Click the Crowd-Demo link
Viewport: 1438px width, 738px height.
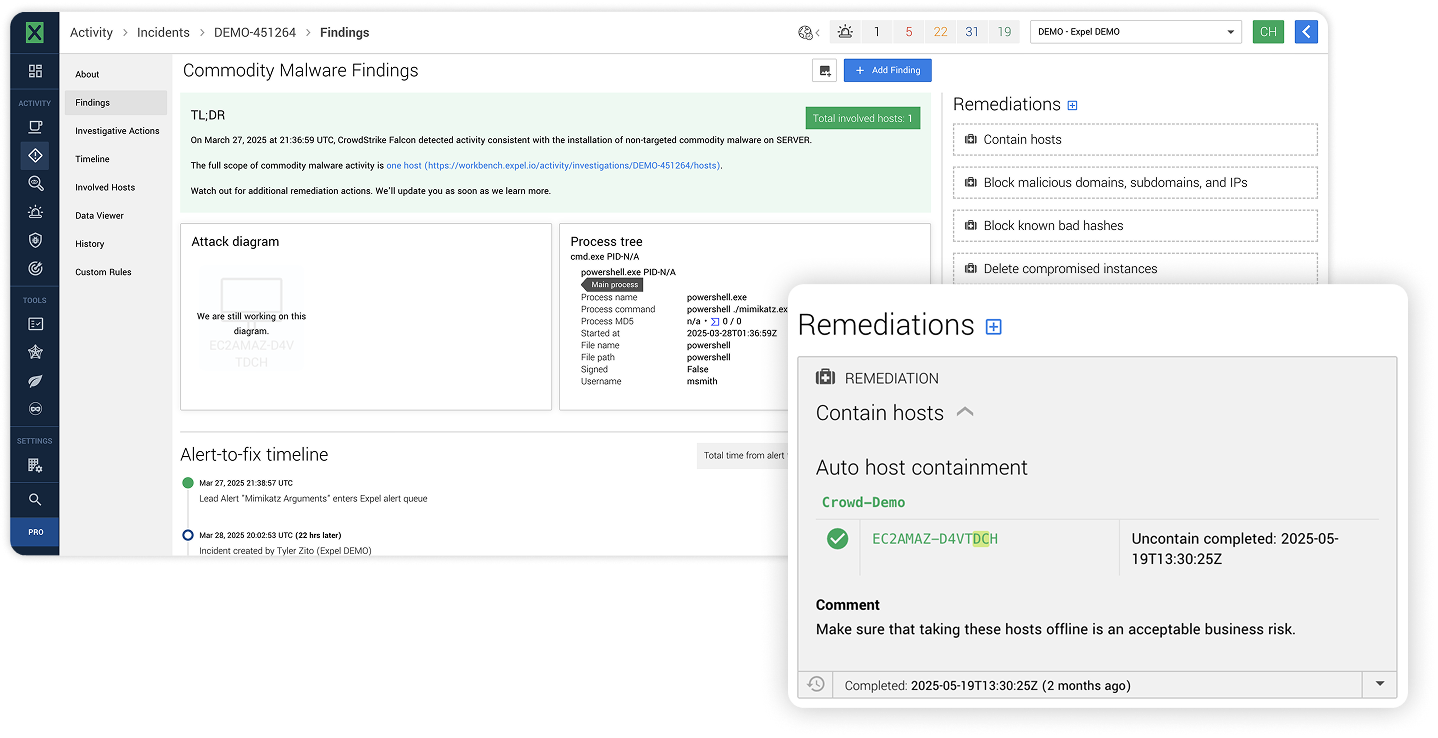tap(863, 502)
